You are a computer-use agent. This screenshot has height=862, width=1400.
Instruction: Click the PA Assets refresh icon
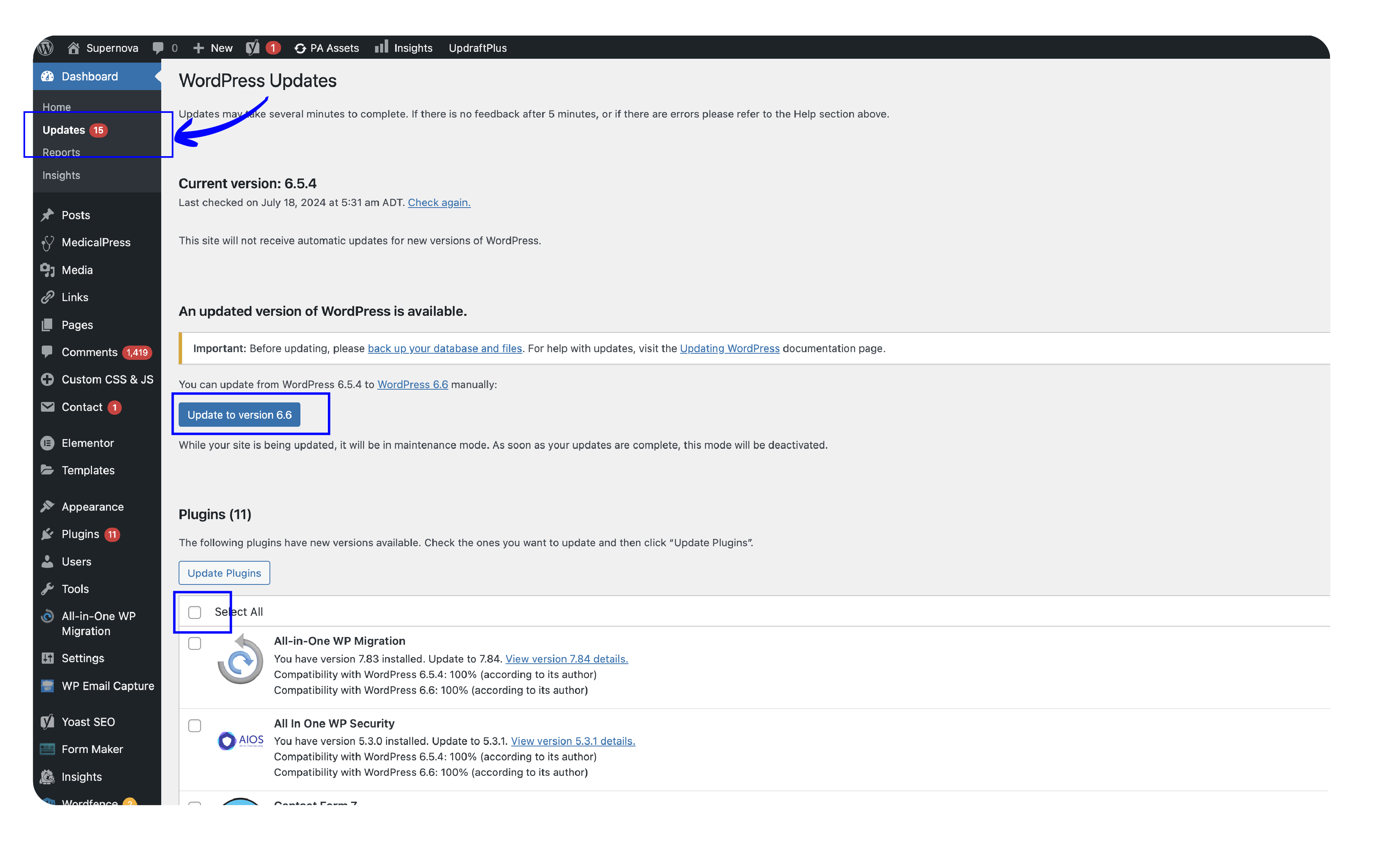tap(300, 48)
